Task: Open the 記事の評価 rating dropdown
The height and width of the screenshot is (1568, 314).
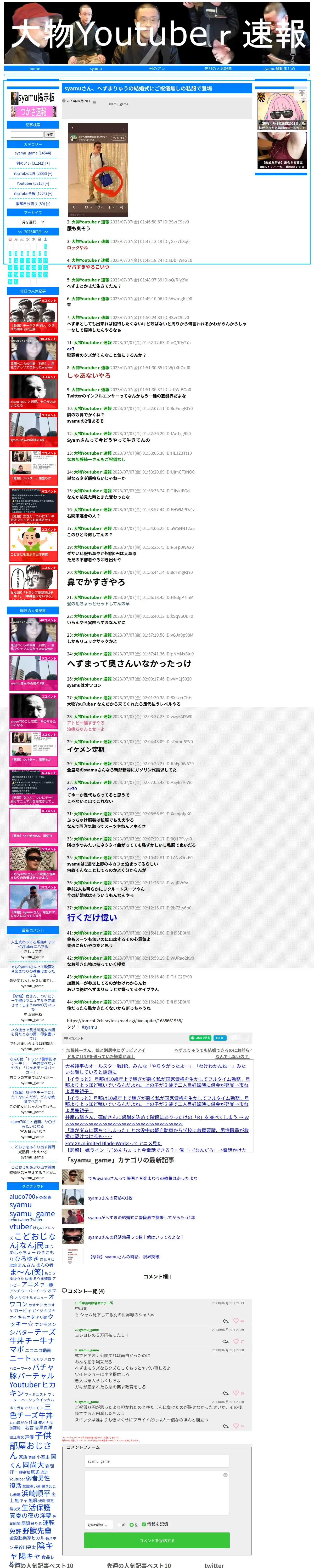Action: [x=98, y=1525]
